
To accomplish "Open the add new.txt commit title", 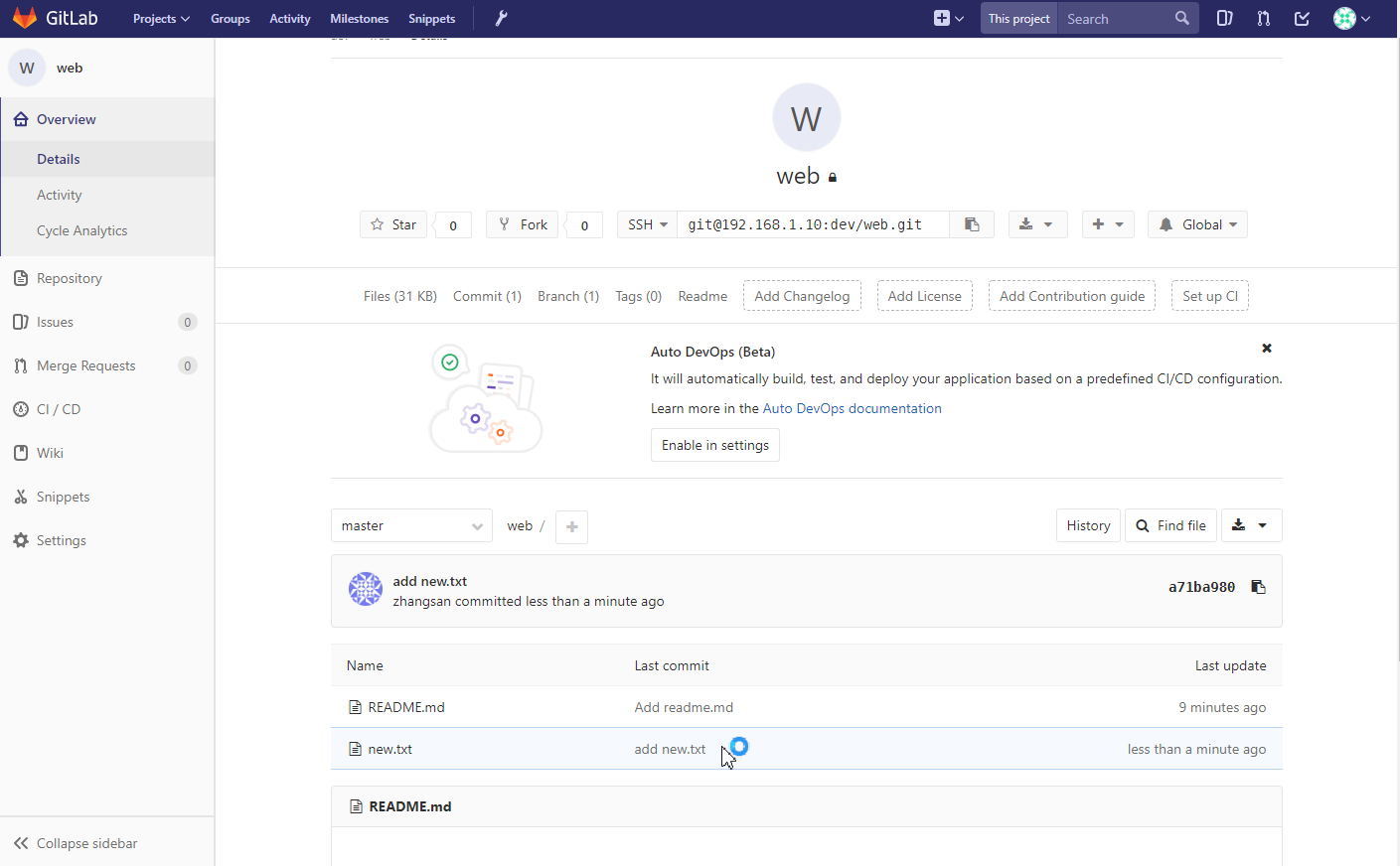I will [x=429, y=581].
